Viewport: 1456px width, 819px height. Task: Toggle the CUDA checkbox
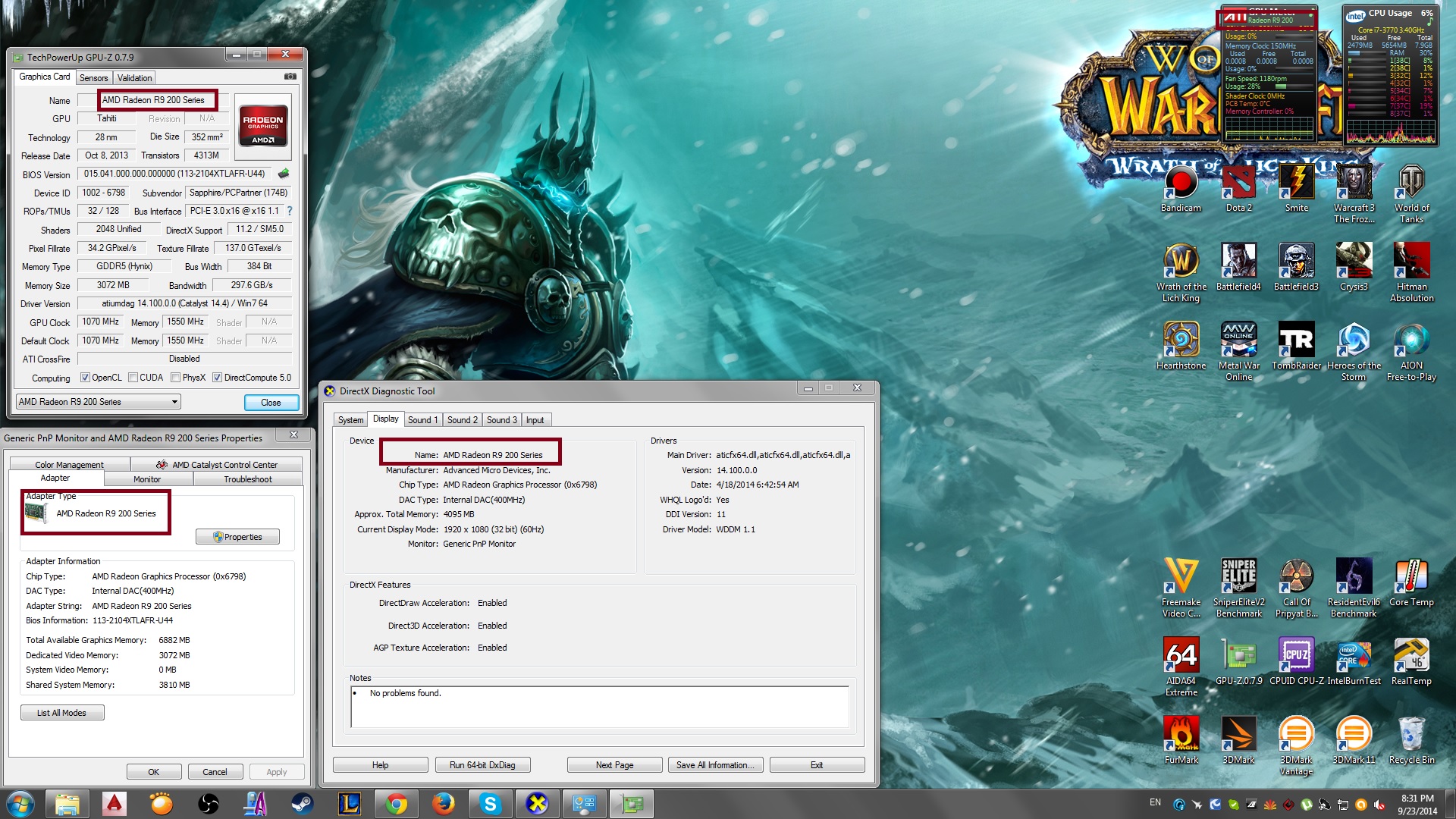click(133, 378)
